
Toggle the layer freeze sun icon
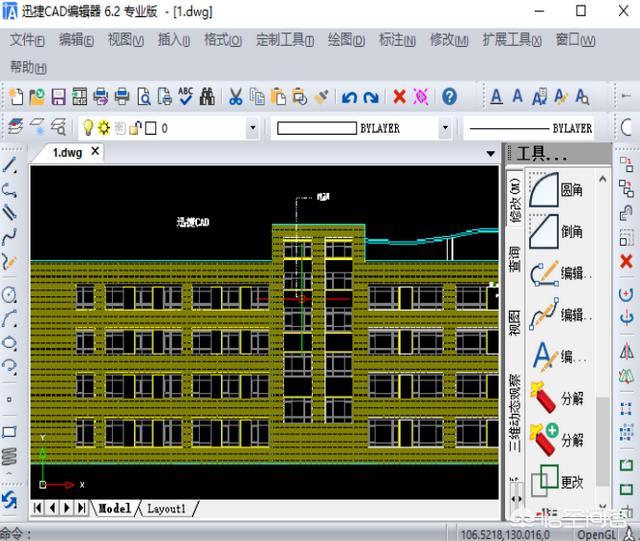(103, 128)
